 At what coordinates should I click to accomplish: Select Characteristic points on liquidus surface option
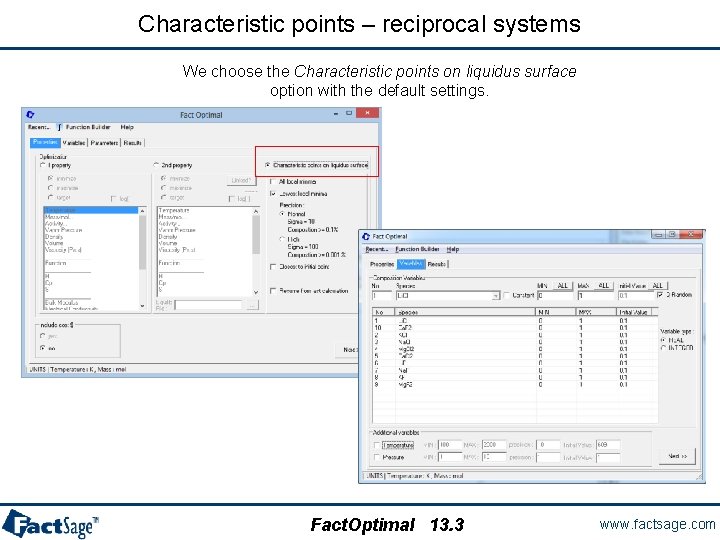point(268,165)
